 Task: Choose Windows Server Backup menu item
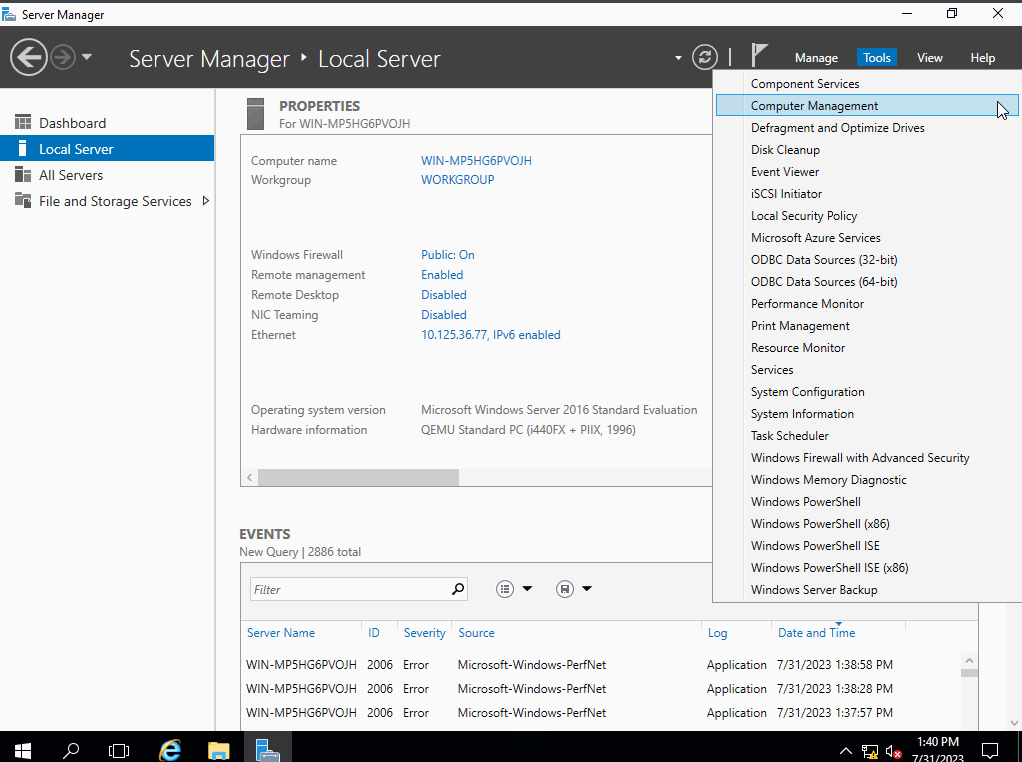(867, 590)
